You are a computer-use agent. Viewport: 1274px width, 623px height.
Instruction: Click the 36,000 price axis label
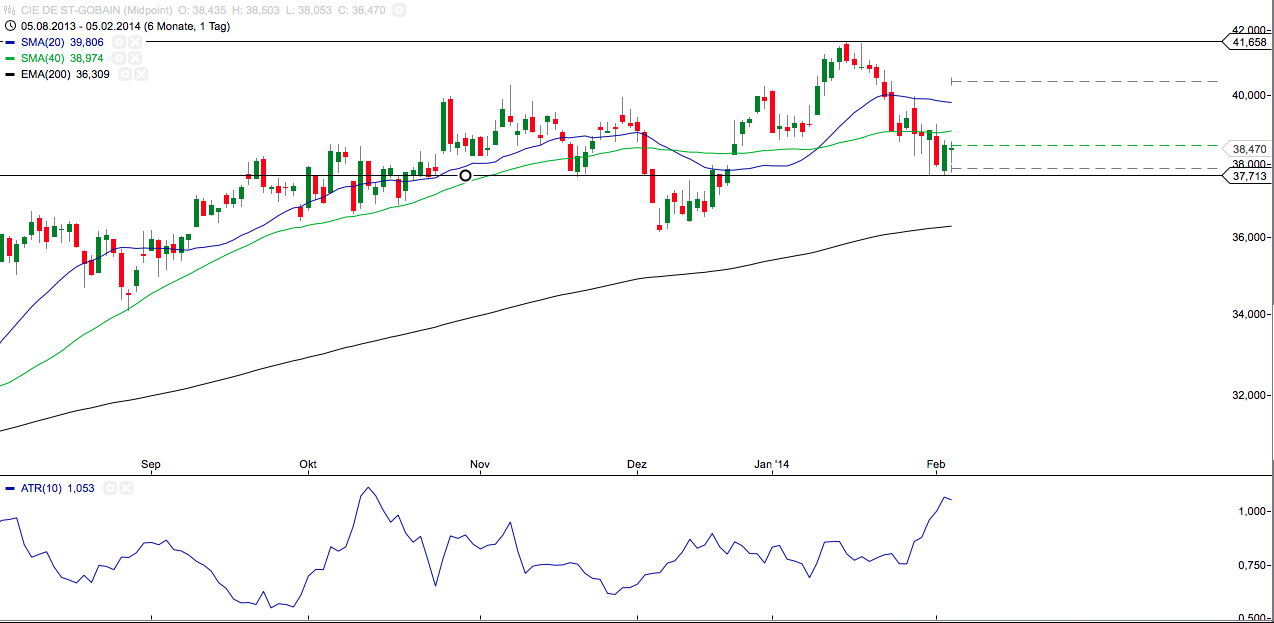[1251, 238]
